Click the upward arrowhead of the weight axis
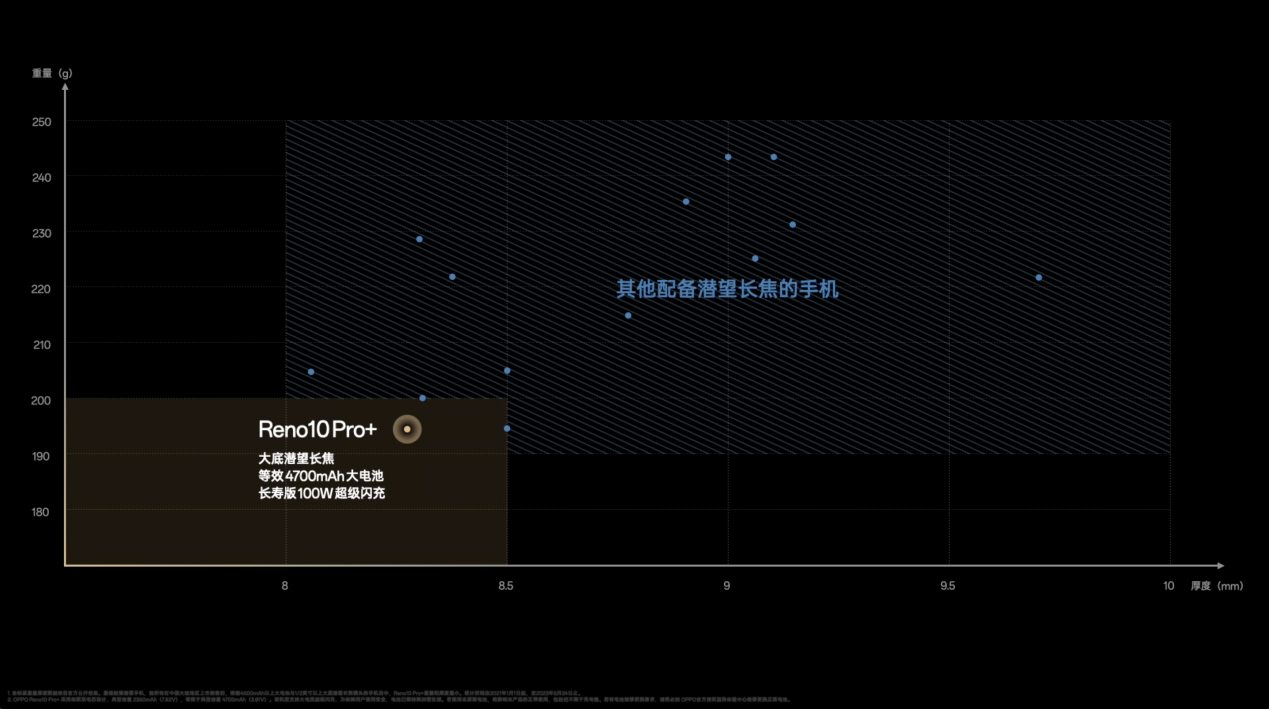Viewport: 1269px width, 709px height. point(65,87)
